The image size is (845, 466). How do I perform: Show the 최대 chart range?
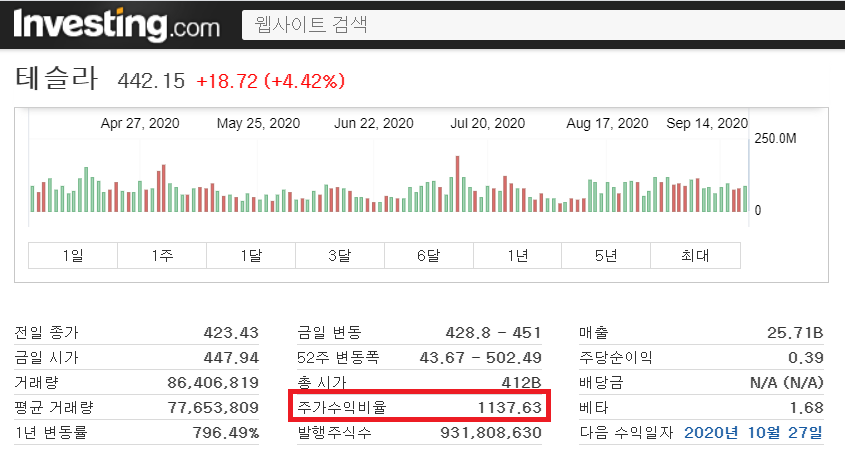695,255
